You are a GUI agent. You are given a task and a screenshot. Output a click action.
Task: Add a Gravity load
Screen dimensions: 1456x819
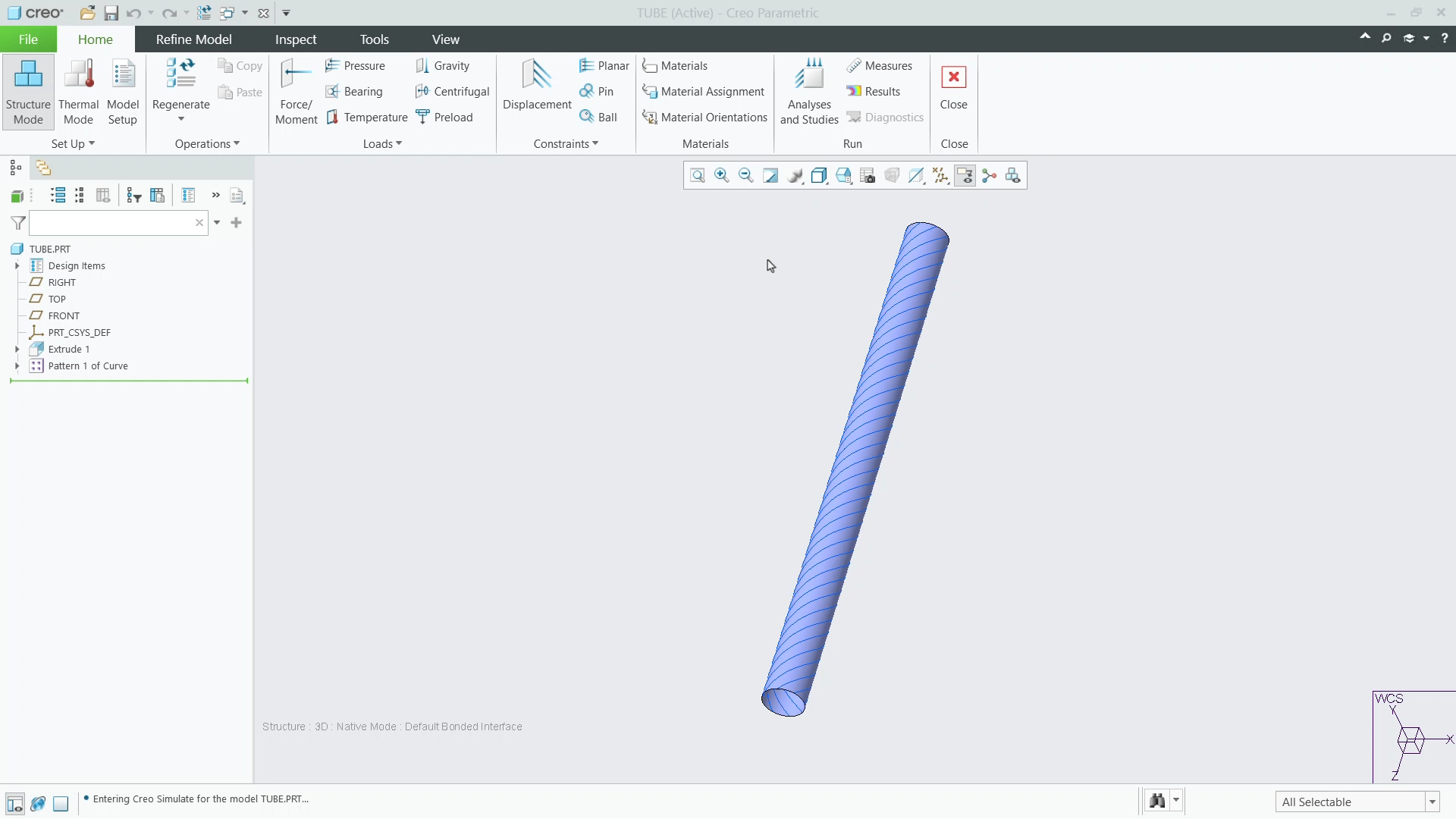443,66
